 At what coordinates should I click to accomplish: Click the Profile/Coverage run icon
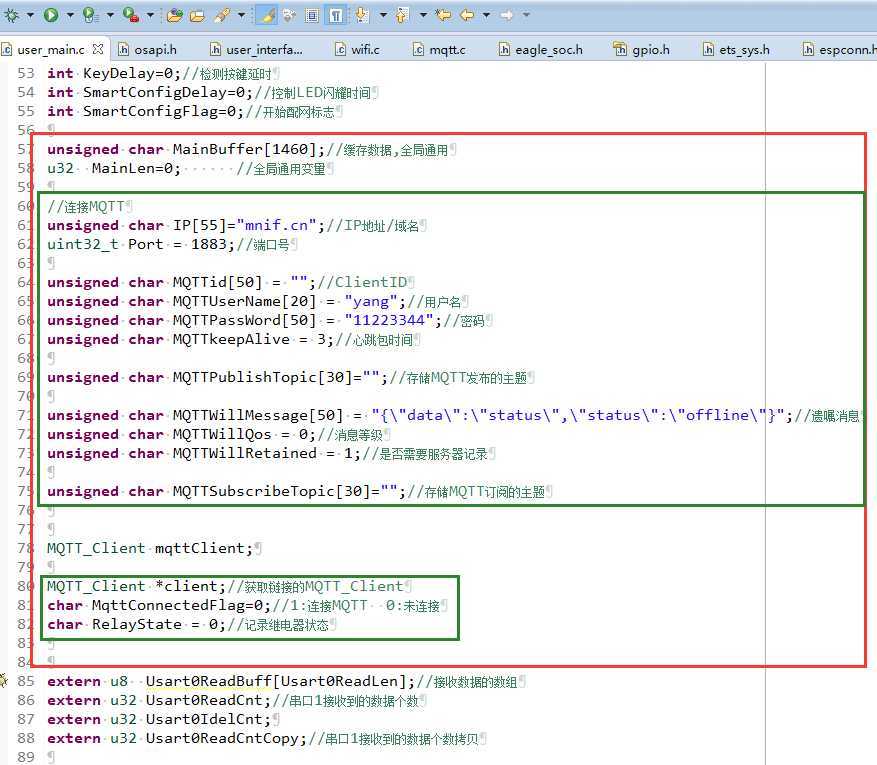click(x=90, y=15)
